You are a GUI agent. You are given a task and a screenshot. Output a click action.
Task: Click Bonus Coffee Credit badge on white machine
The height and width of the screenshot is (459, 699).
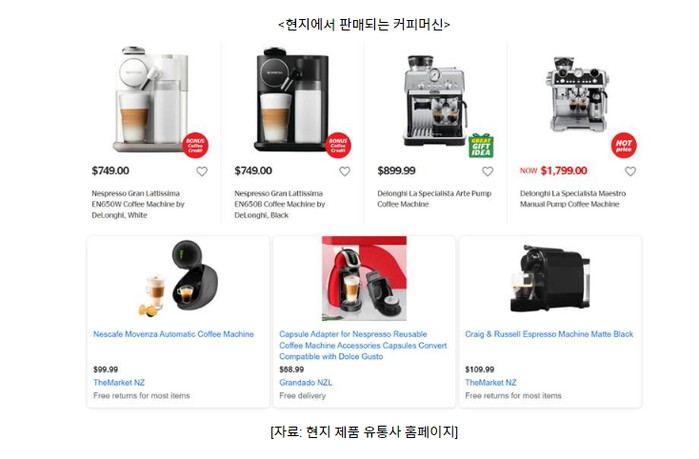click(195, 145)
